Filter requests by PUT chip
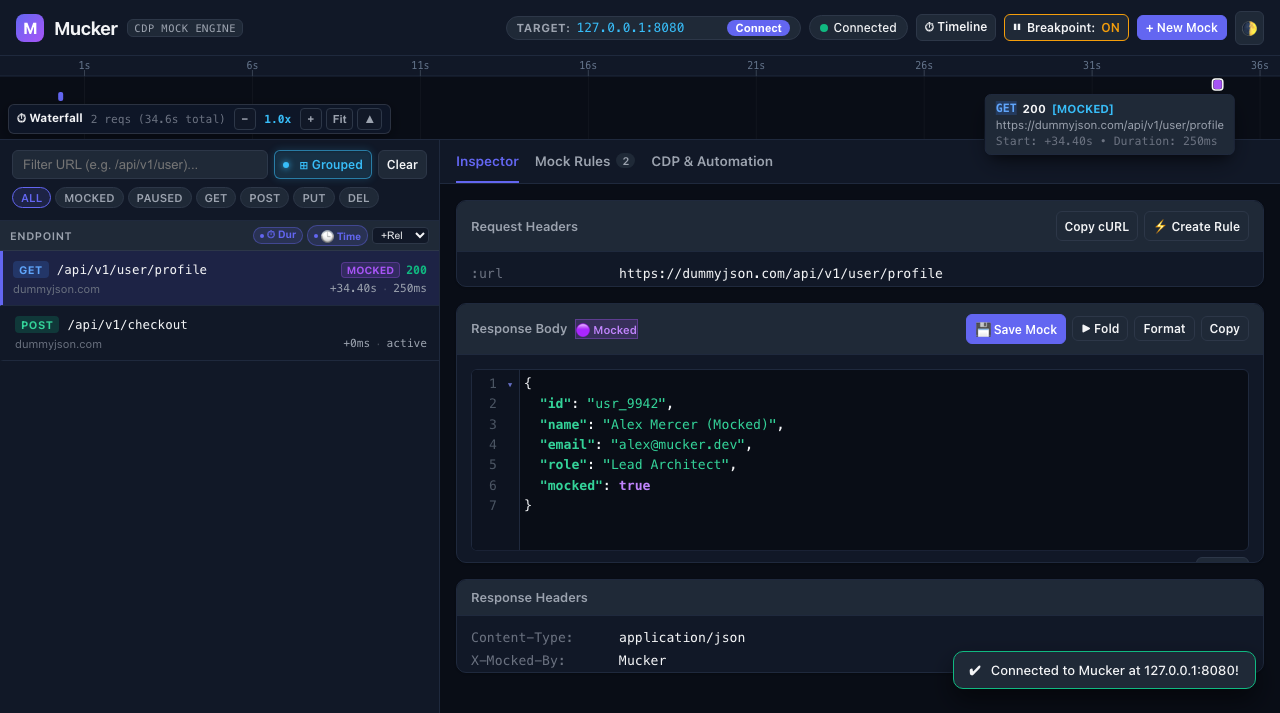The image size is (1280, 713). click(x=314, y=198)
